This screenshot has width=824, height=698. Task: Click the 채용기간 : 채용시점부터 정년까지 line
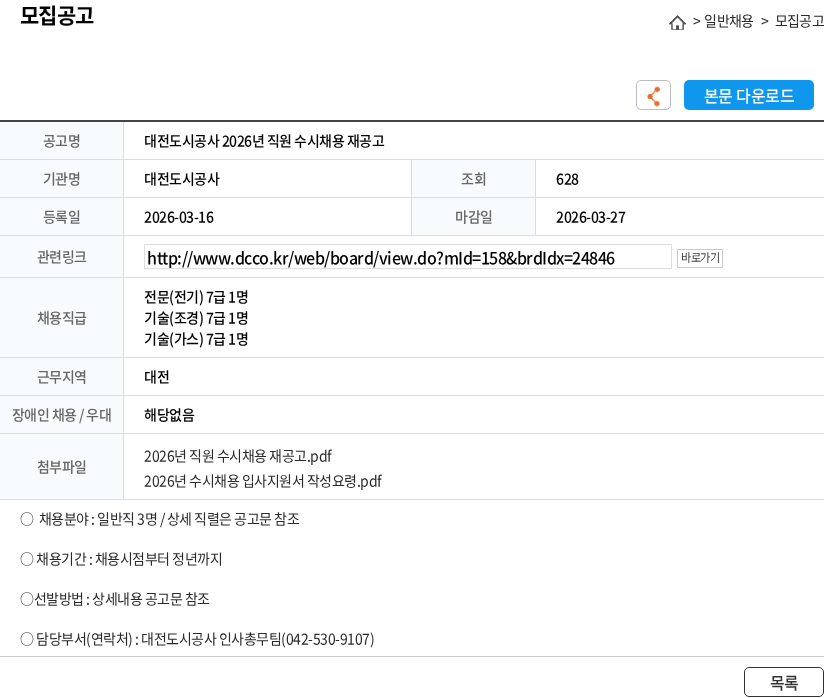pyautogui.click(x=121, y=559)
